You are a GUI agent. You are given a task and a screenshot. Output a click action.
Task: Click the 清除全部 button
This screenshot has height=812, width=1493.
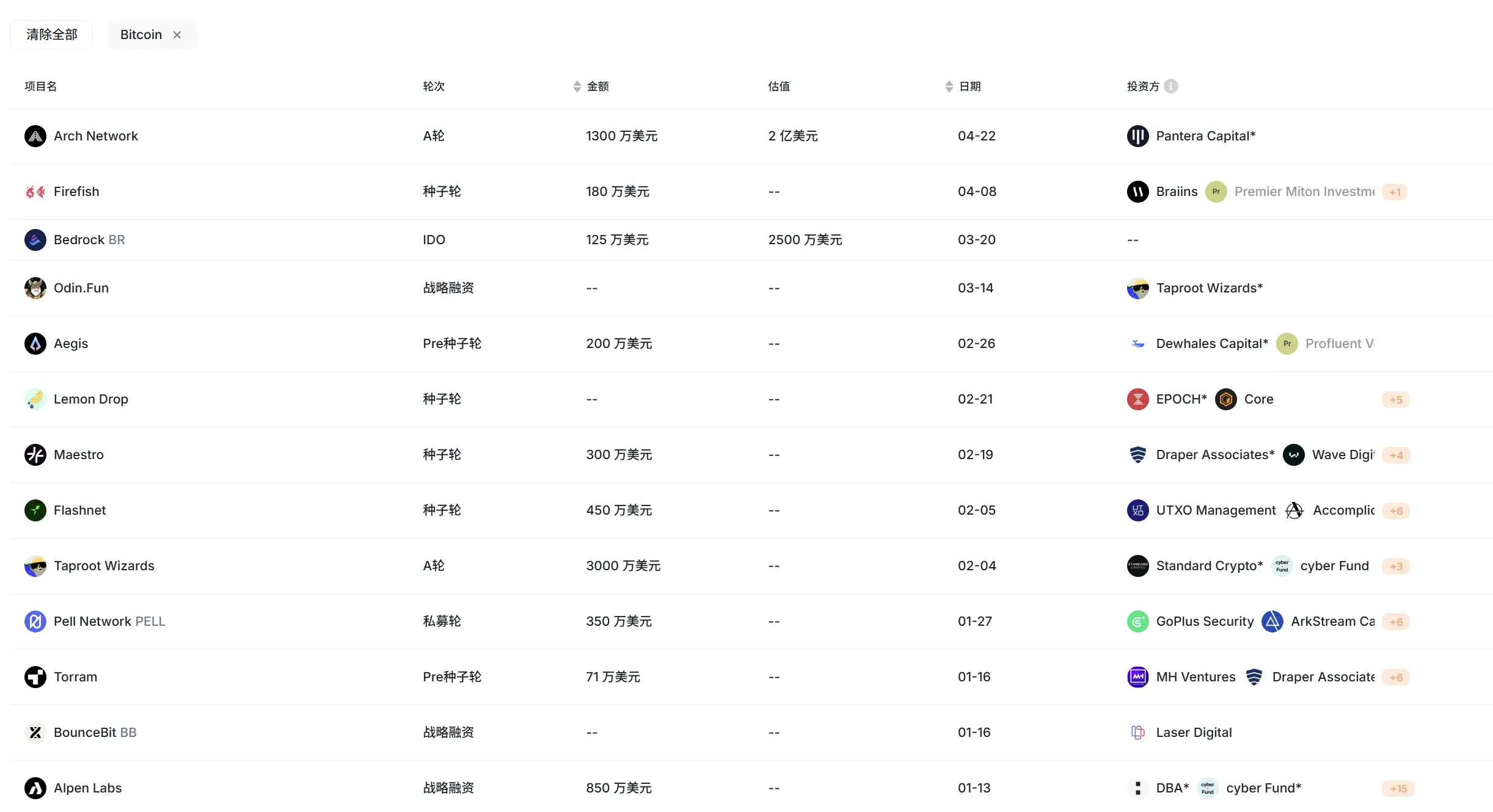pyautogui.click(x=51, y=34)
